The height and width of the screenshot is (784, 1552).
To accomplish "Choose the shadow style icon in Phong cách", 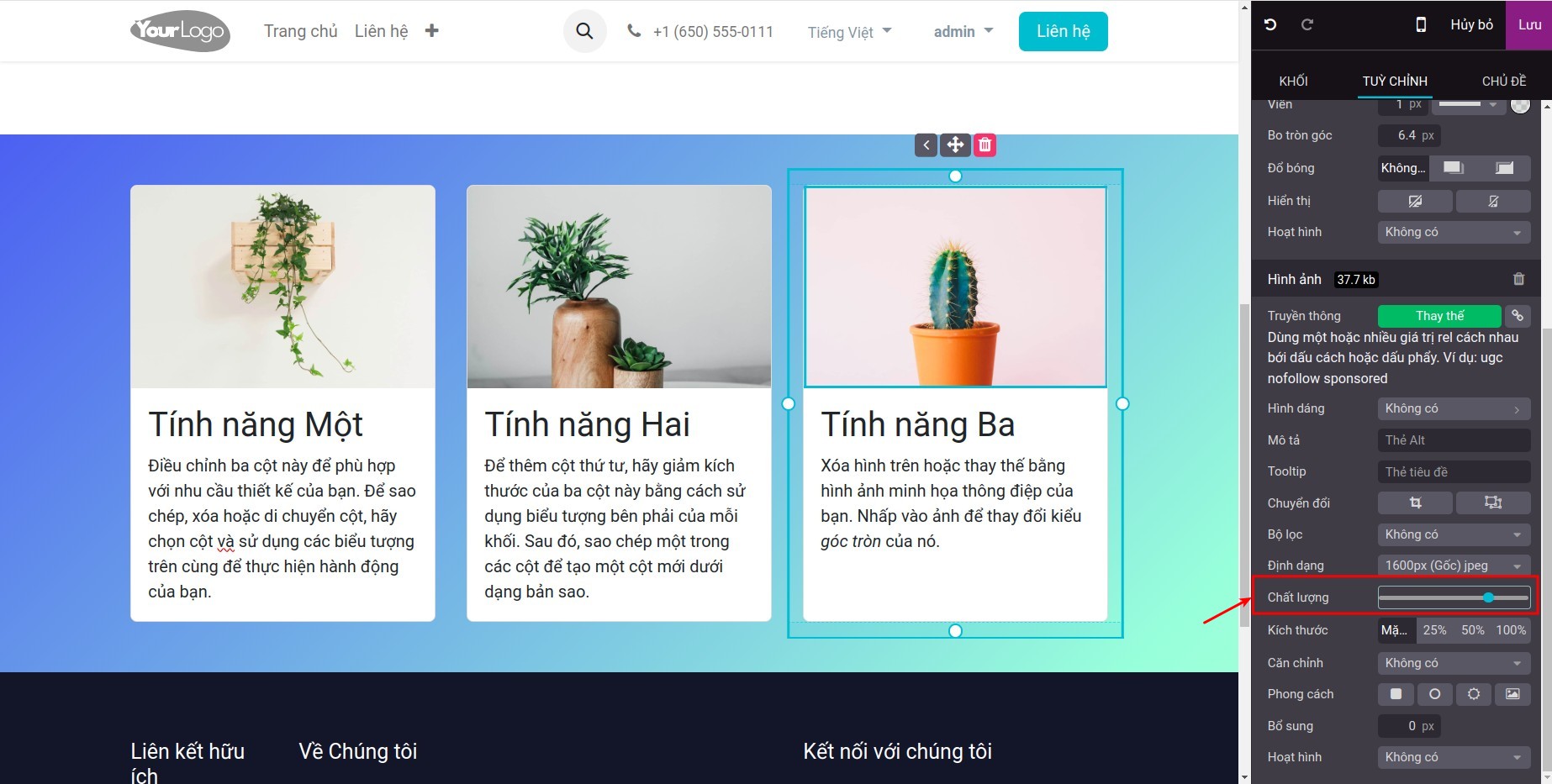I will click(1474, 694).
